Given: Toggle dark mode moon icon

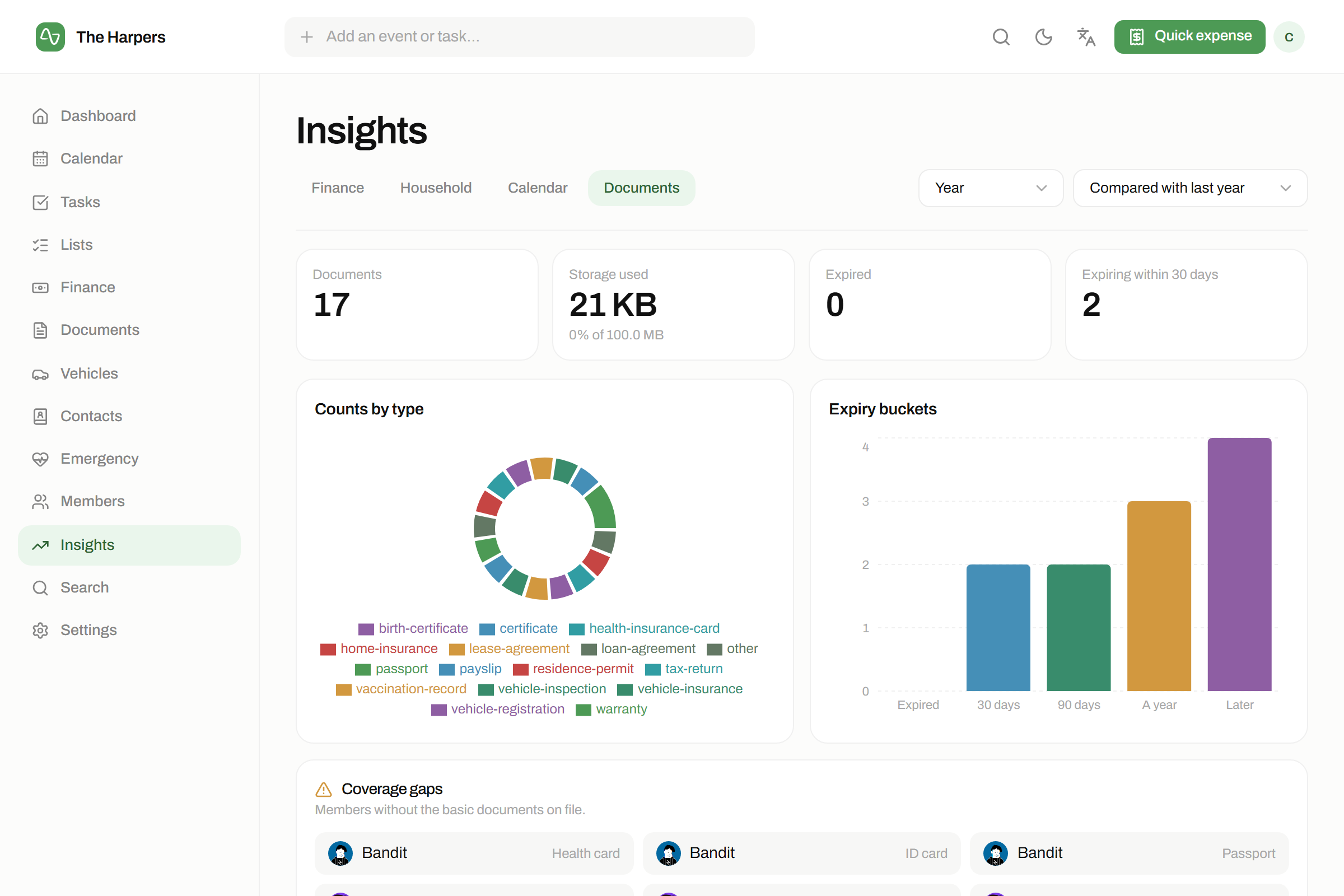Looking at the screenshot, I should (x=1043, y=37).
